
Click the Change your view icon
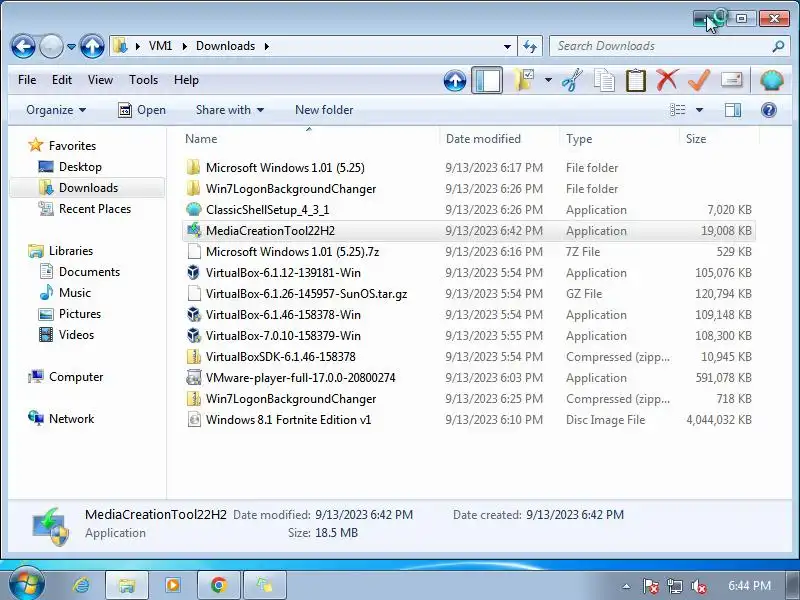coord(678,110)
